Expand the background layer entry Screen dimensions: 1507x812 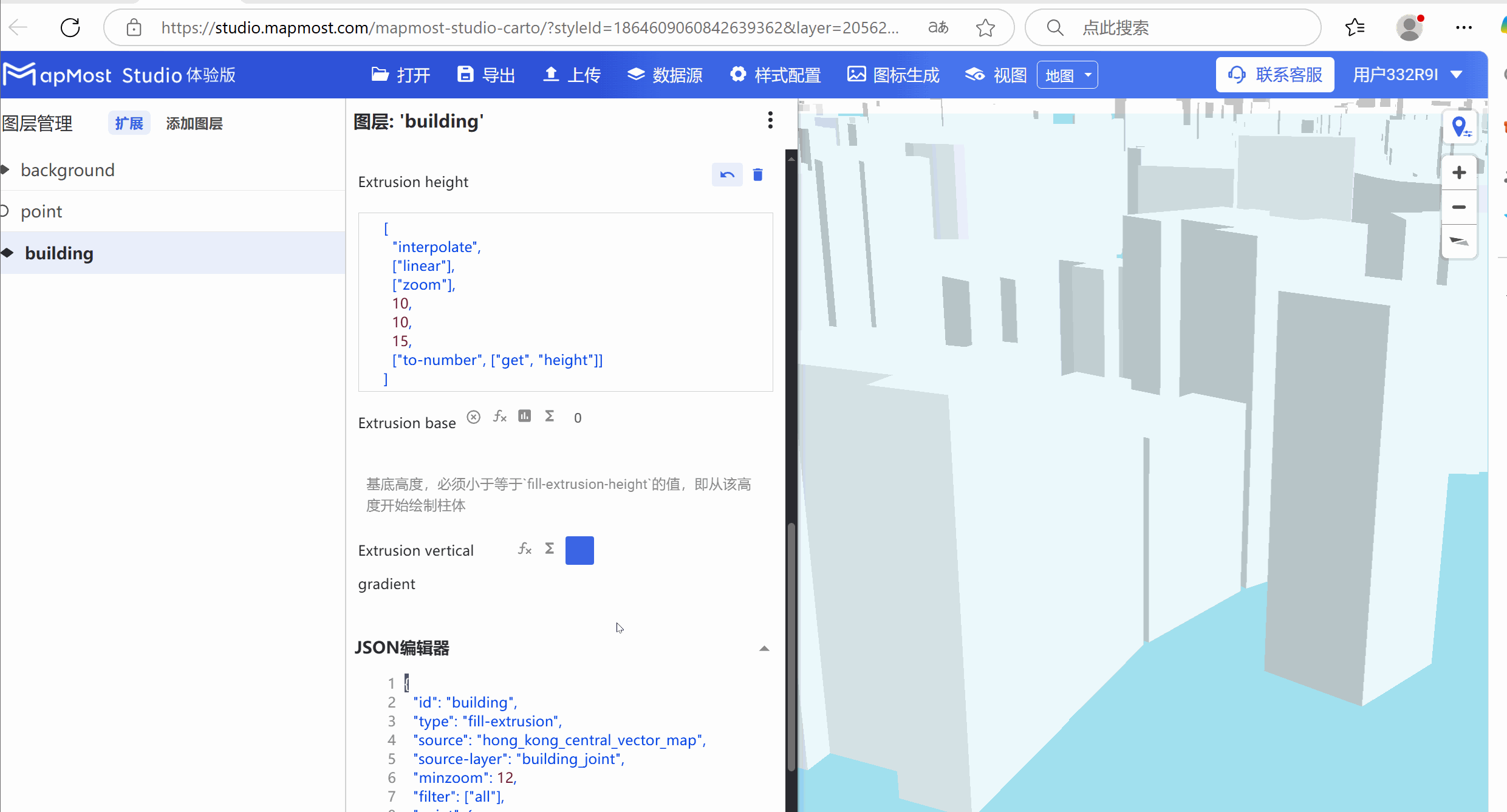tap(6, 169)
